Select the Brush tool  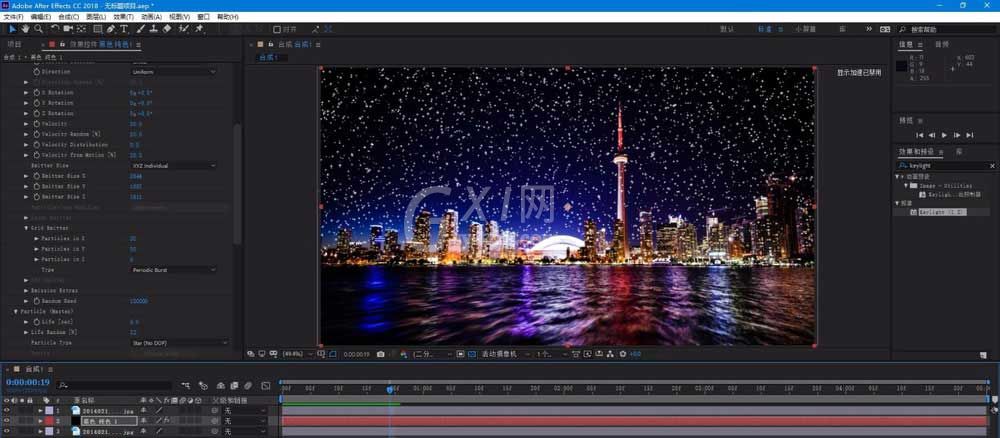140,29
